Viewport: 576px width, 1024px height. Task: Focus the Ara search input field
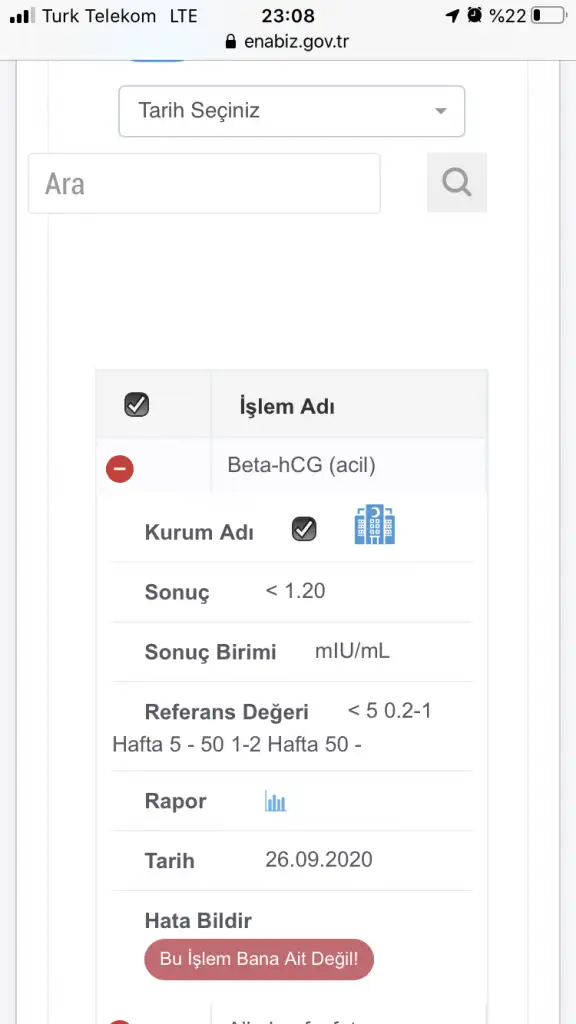[204, 184]
